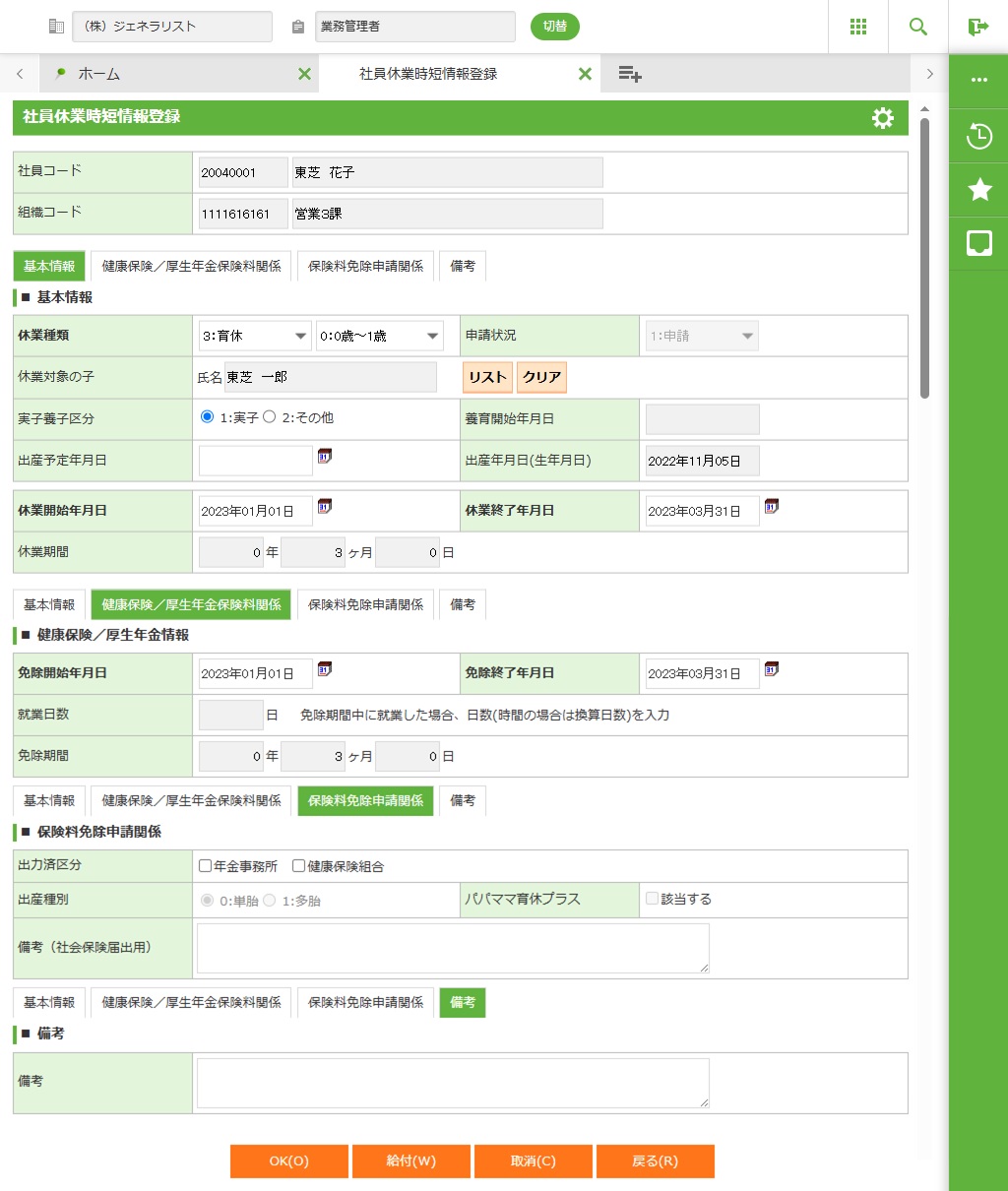Screen dimensions: 1008x1191
Task: Click the 給付(W) button
Action: pos(411,1161)
